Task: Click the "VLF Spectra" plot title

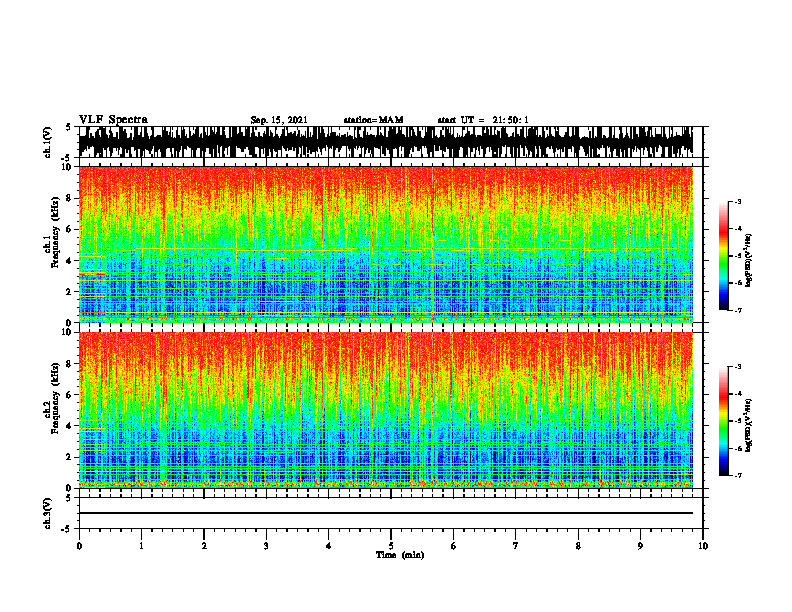Action: click(113, 120)
